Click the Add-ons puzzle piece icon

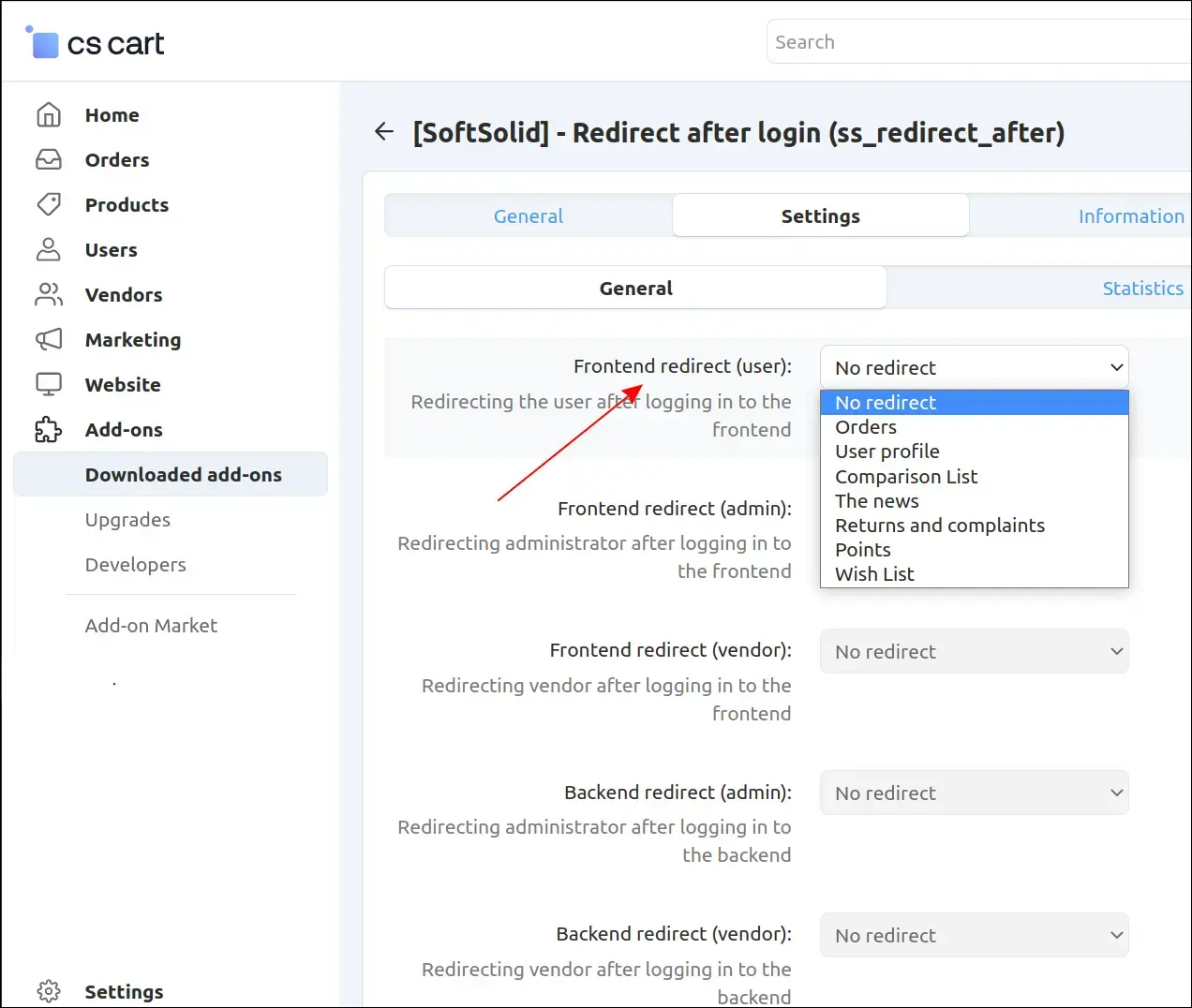49,429
